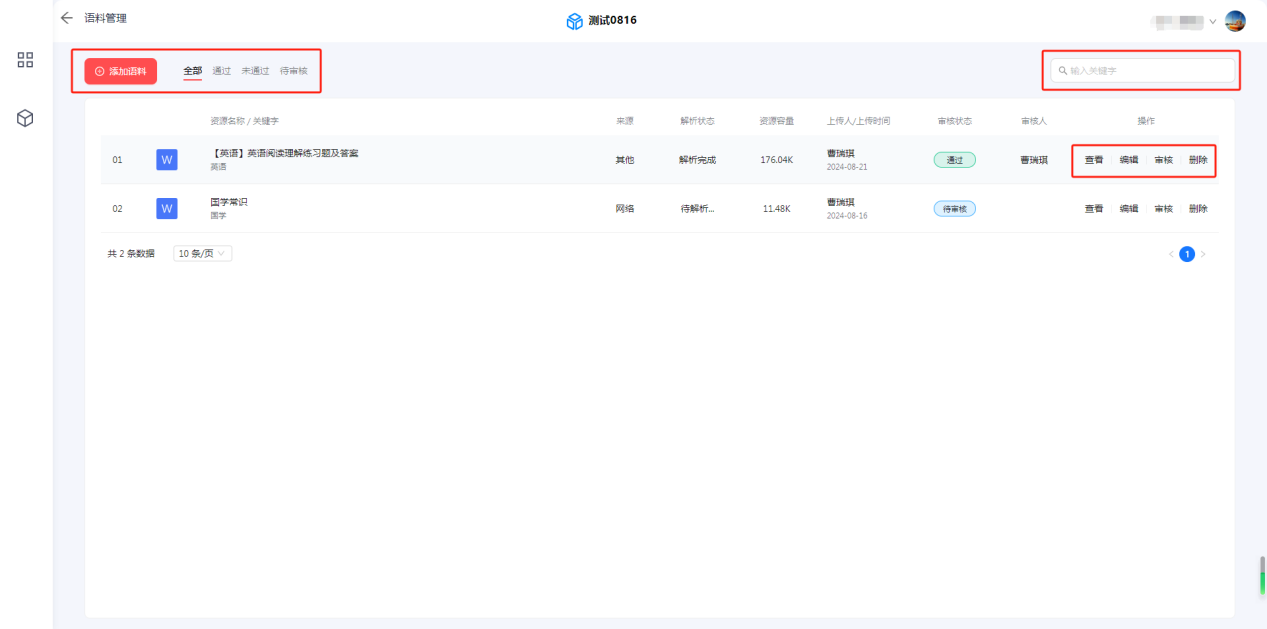Click the Word file icon in row 01
1267x629 pixels.
(167, 160)
